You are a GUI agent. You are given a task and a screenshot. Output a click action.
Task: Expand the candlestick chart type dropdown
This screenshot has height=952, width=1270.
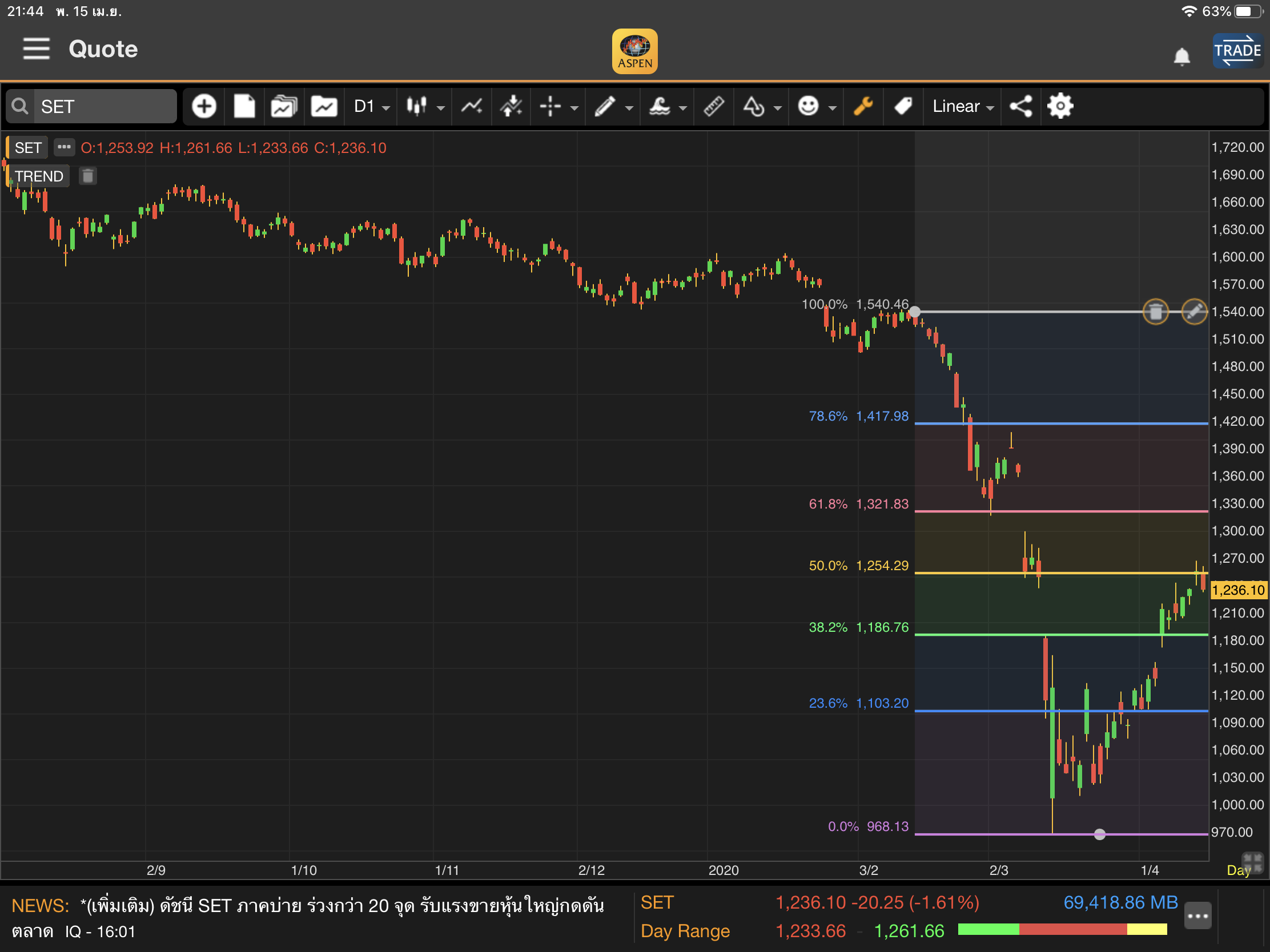pyautogui.click(x=425, y=107)
